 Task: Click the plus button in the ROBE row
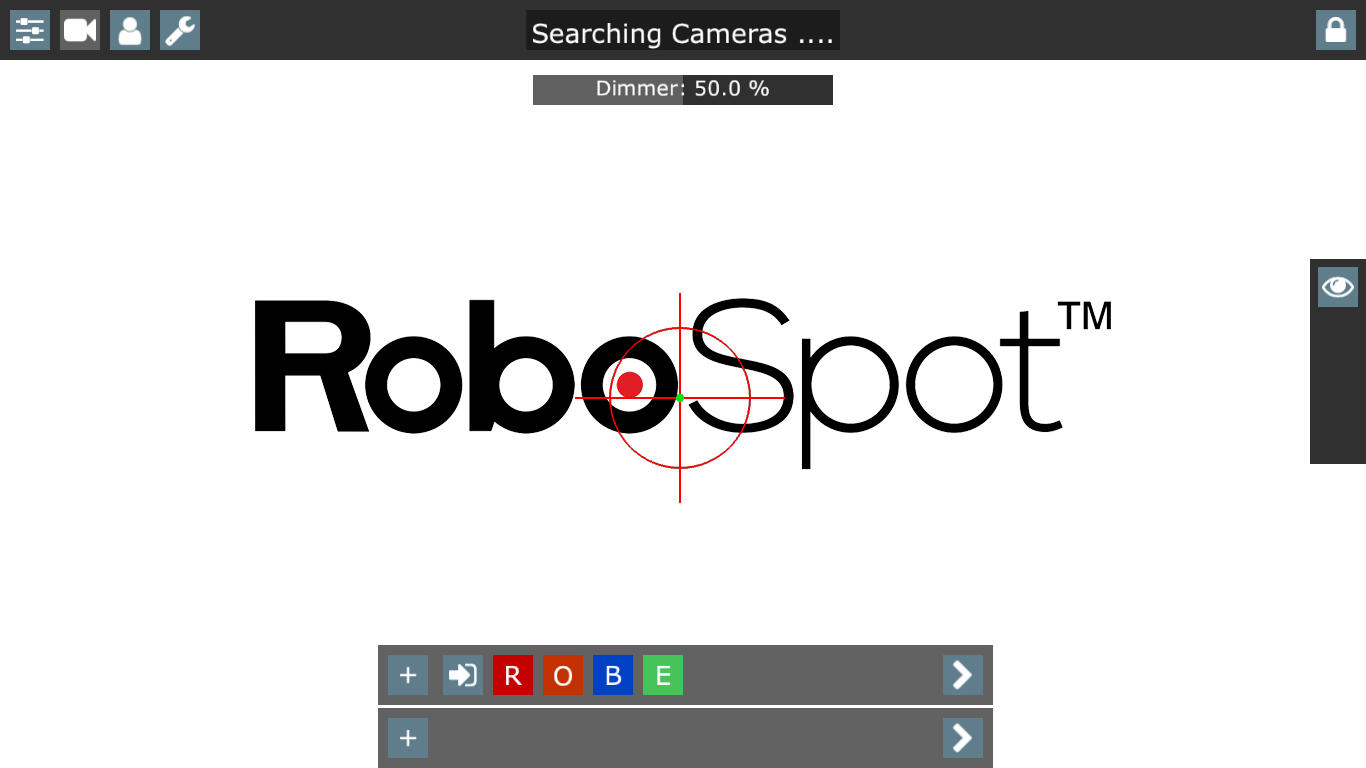click(x=408, y=675)
